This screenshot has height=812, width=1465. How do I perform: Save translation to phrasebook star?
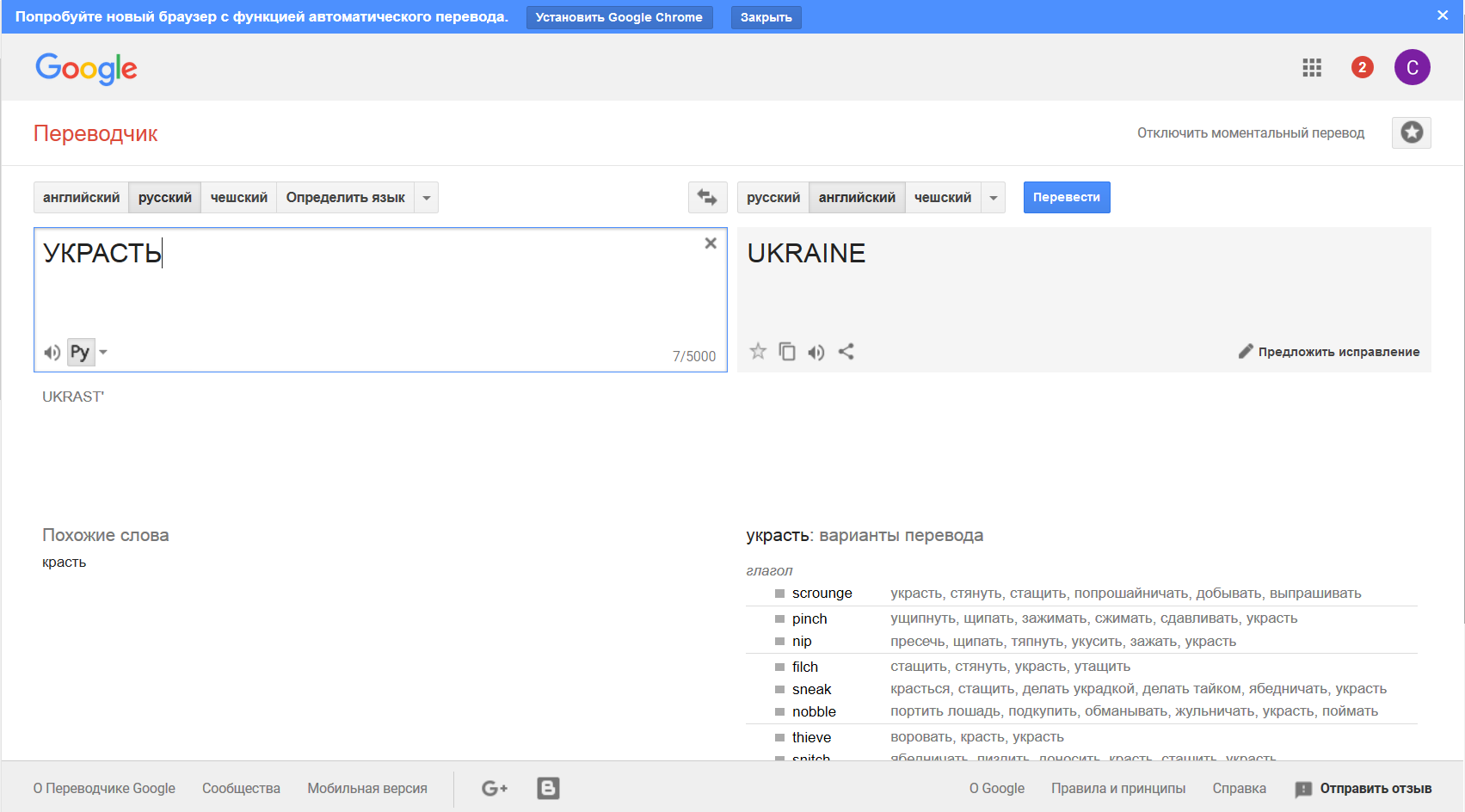758,351
